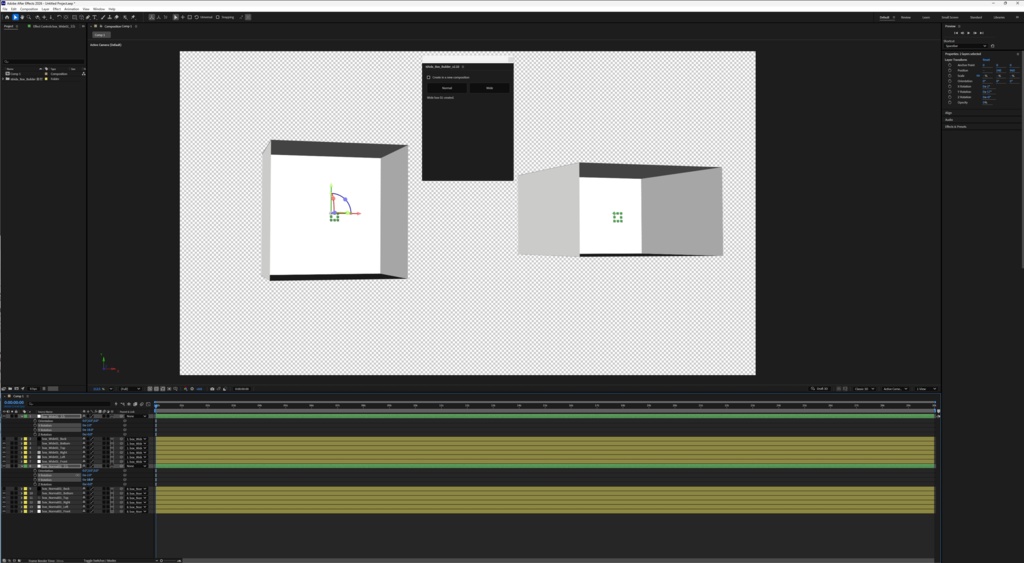Viewport: 1024px width, 563px height.
Task: Select the Brush tool
Action: 103,17
